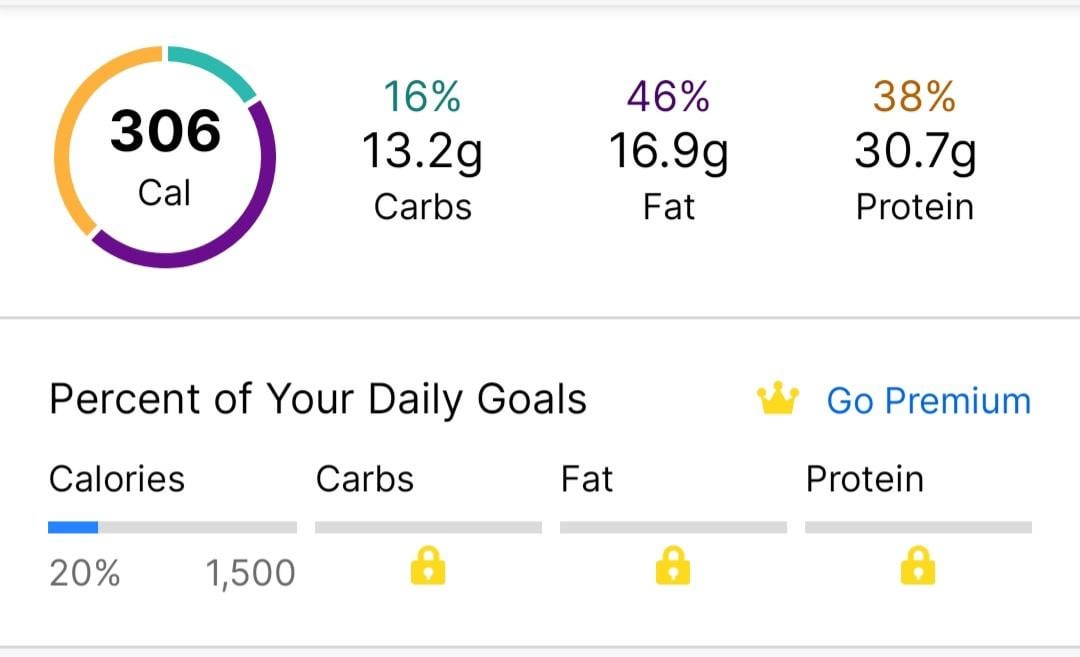Click the locked Carbs goal bar

[428, 528]
